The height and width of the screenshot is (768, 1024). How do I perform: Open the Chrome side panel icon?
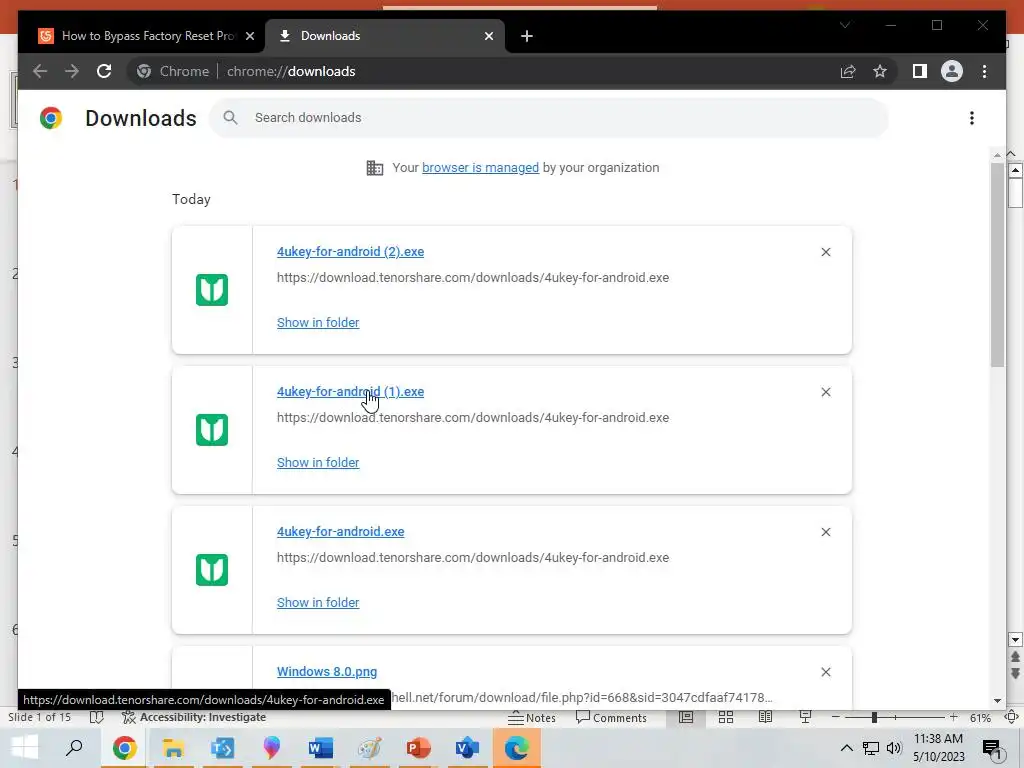click(920, 71)
